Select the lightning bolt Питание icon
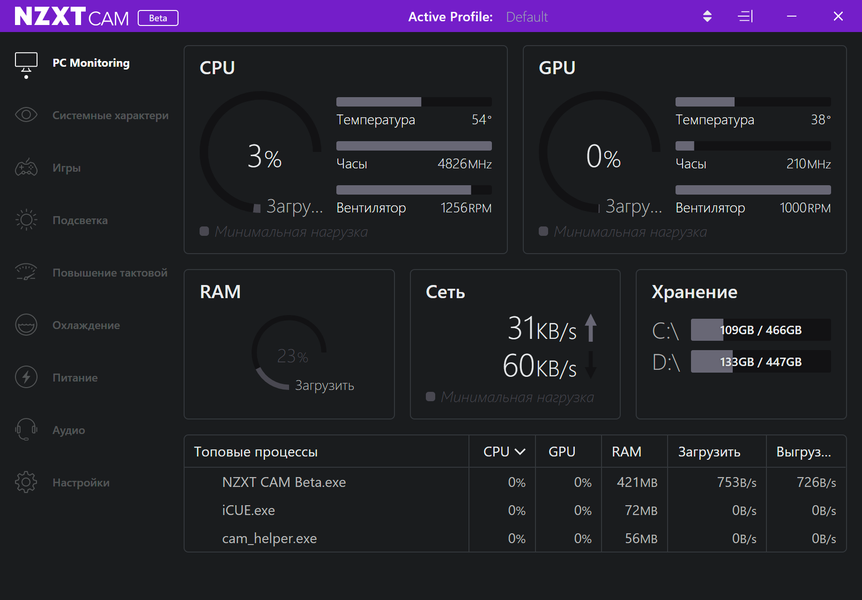This screenshot has height=600, width=862. point(26,378)
